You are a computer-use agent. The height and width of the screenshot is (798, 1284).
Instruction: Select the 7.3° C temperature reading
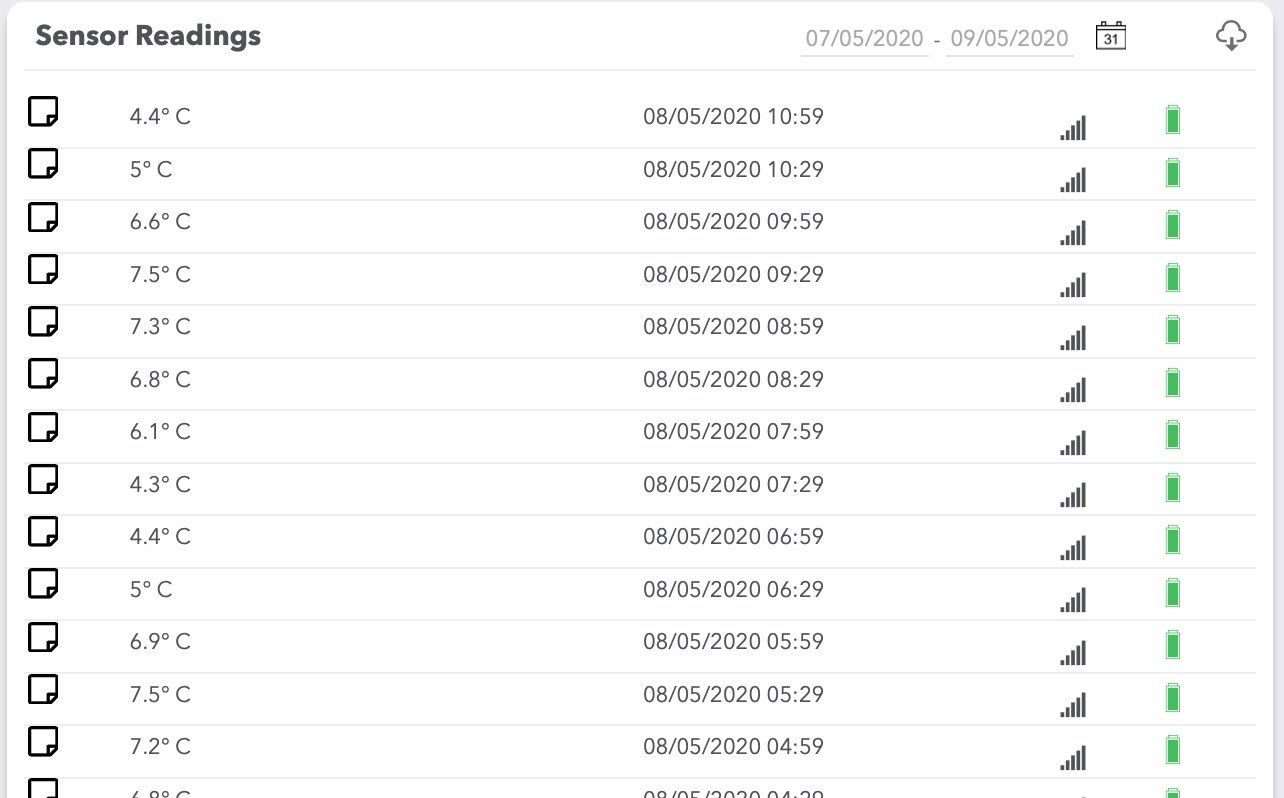(x=160, y=327)
